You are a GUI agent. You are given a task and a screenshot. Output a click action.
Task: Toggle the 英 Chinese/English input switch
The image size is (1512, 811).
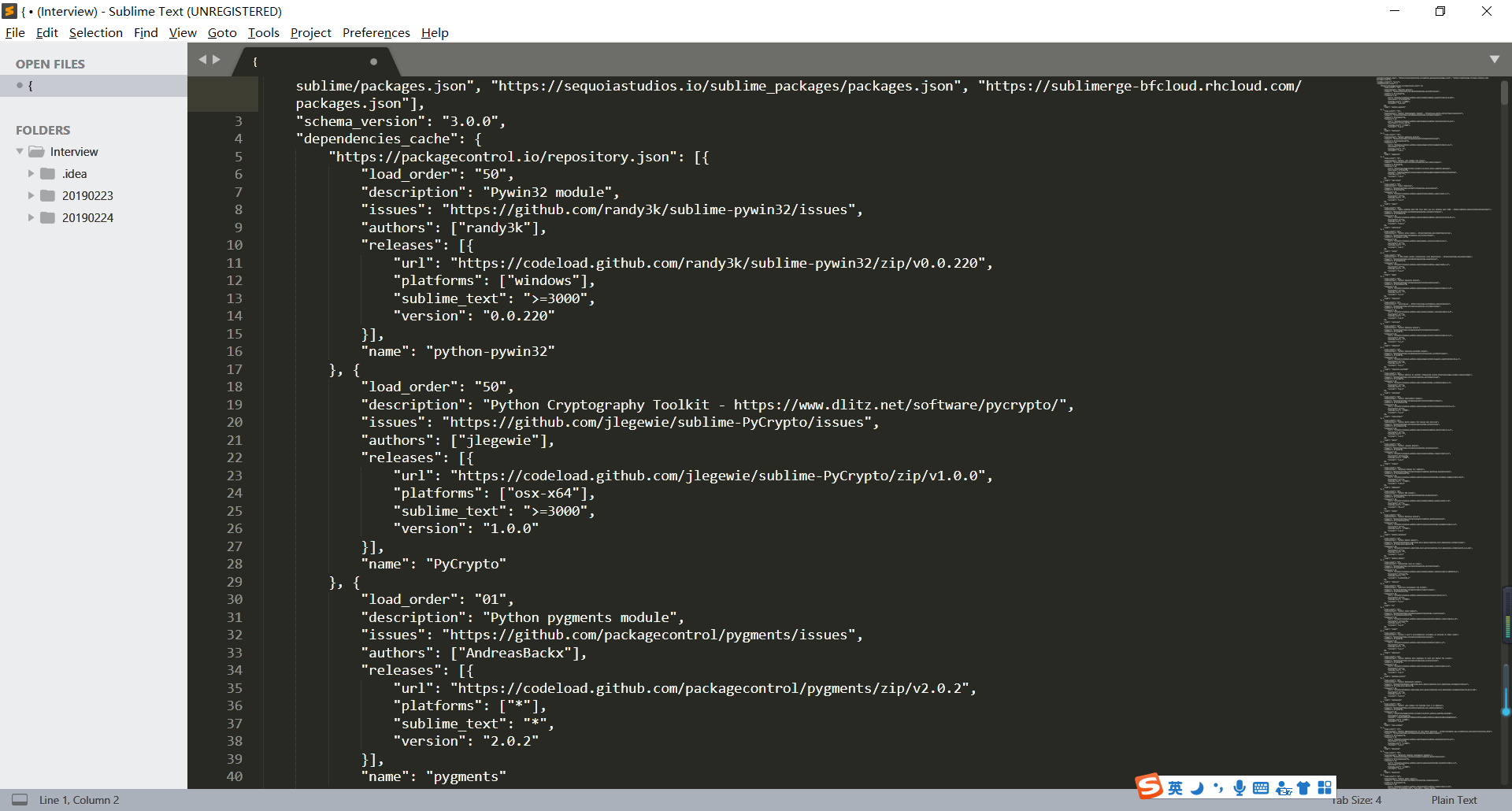(1175, 787)
